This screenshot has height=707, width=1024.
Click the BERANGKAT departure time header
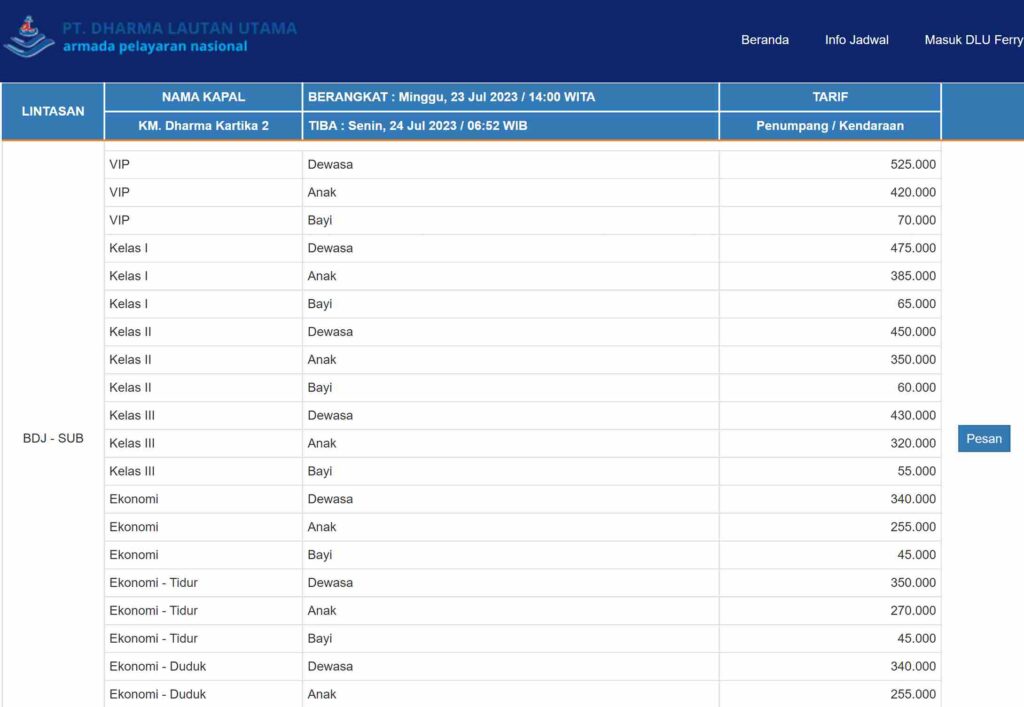point(451,97)
